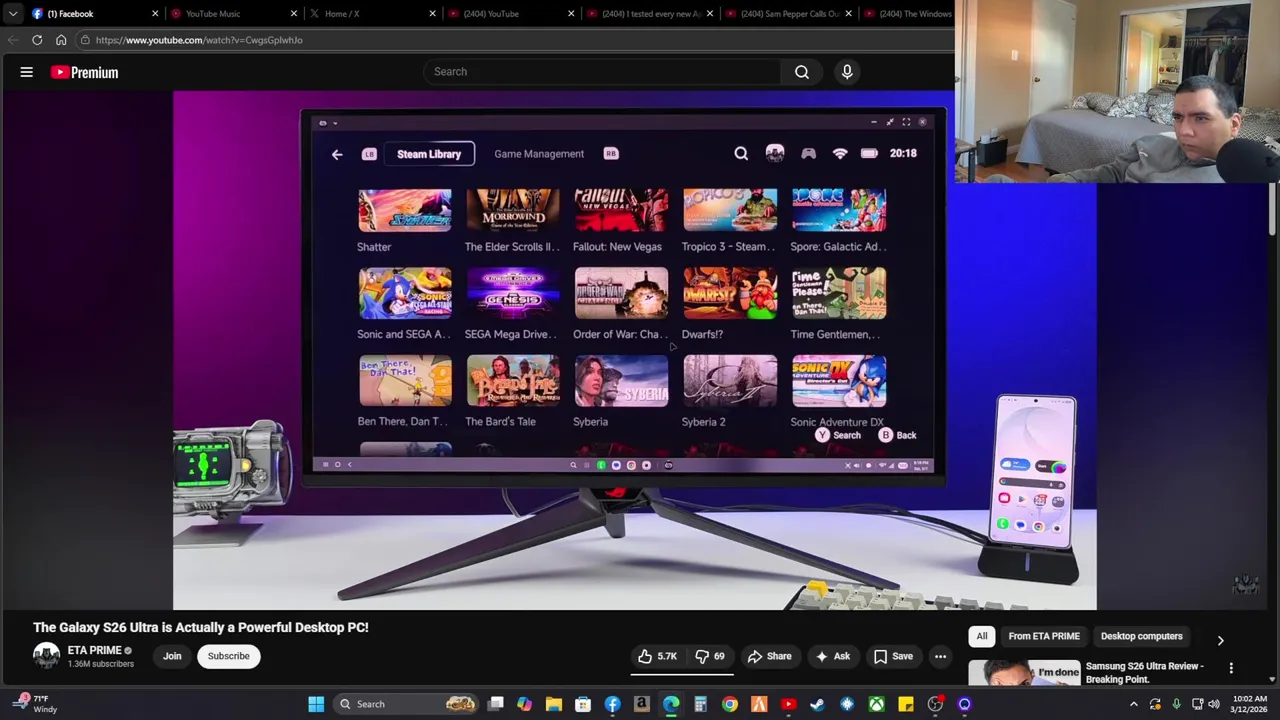Viewport: 1280px width, 720px height.
Task: Open ETA PRIME channel name link
Action: [x=94, y=650]
